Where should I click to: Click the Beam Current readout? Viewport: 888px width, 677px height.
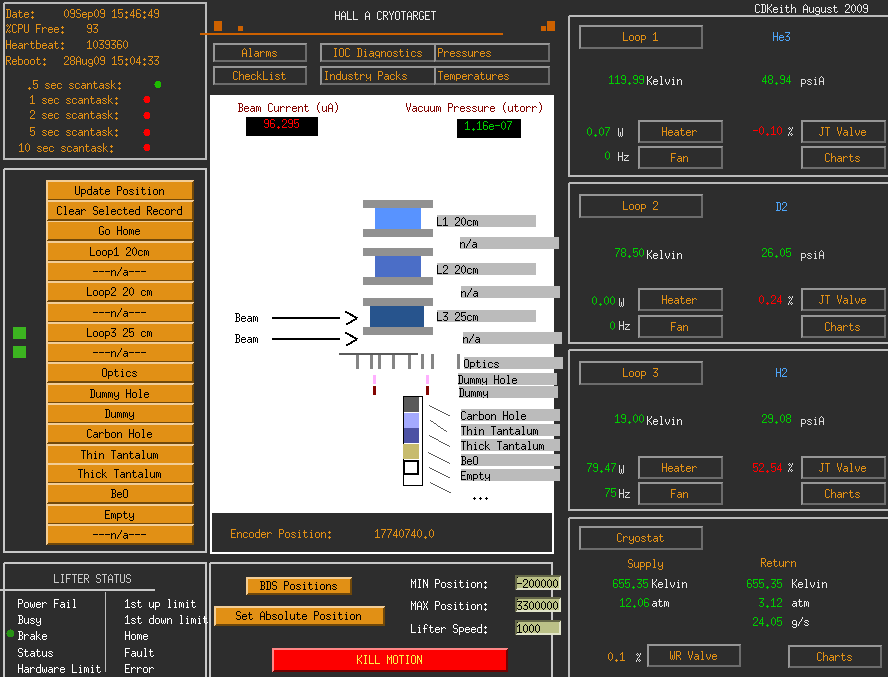[x=281, y=126]
